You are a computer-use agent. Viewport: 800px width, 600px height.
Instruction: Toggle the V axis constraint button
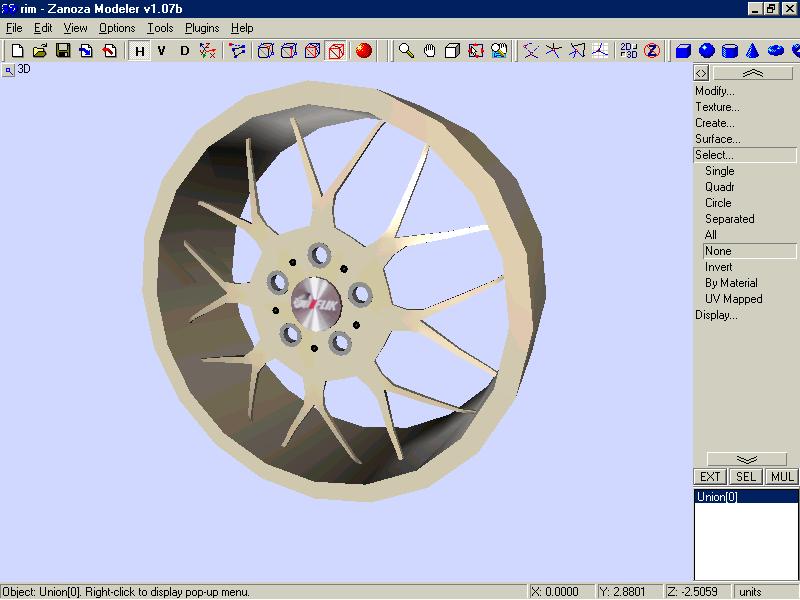pos(162,50)
